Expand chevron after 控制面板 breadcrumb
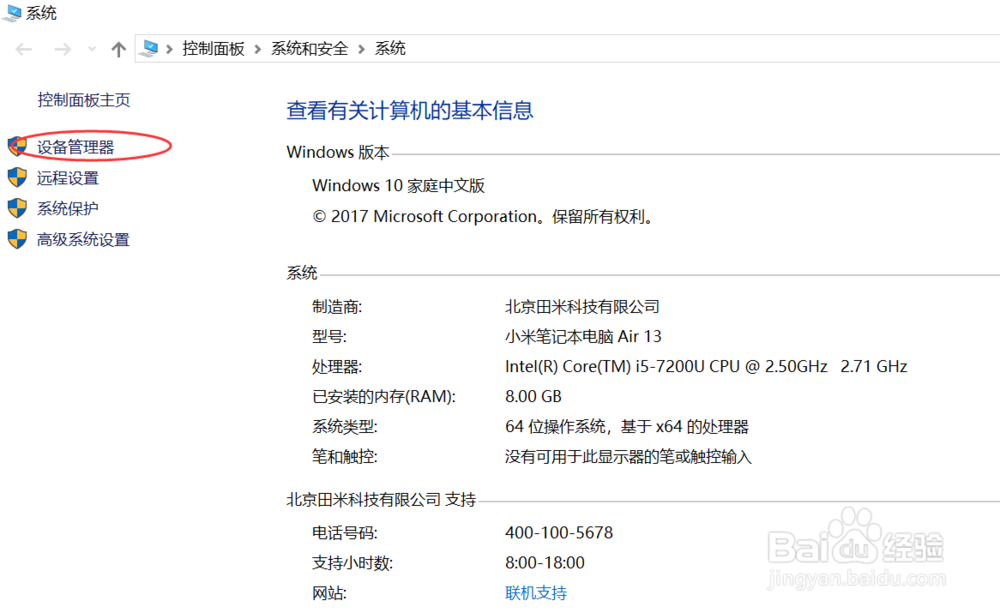This screenshot has width=1000, height=613. click(258, 49)
